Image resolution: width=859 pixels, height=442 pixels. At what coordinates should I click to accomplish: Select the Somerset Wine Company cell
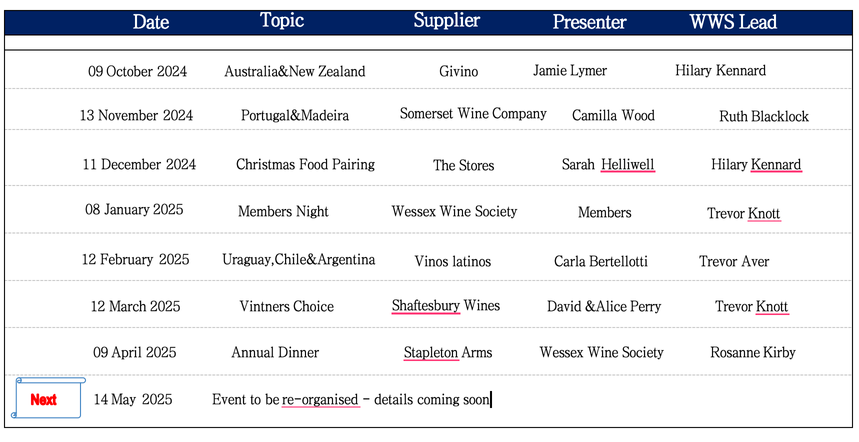tap(473, 114)
